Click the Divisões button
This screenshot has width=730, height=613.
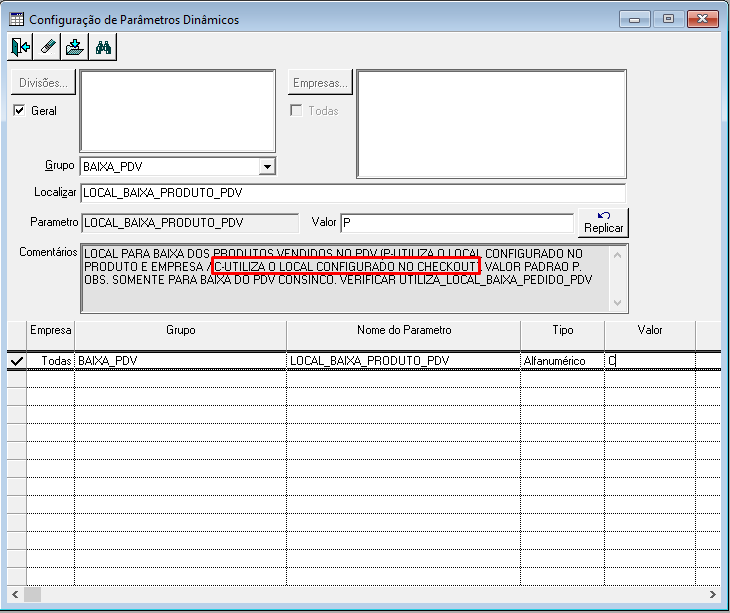(x=43, y=82)
